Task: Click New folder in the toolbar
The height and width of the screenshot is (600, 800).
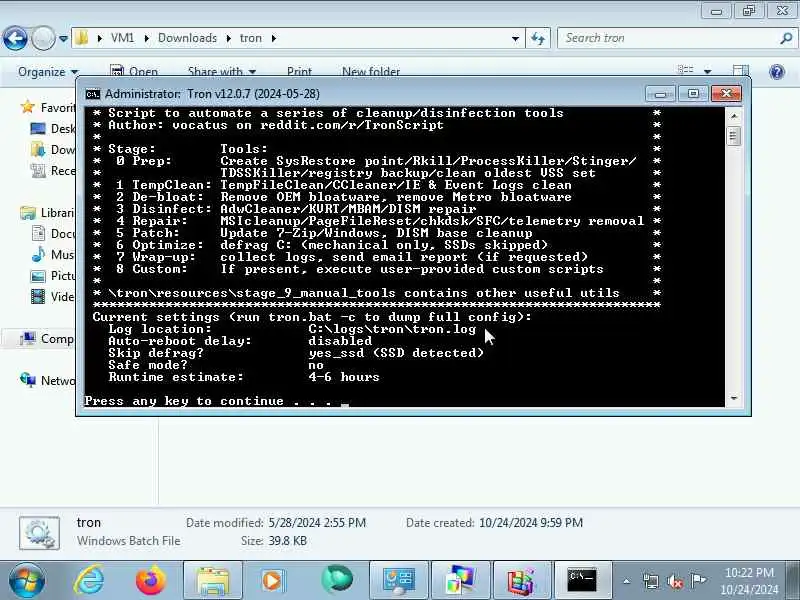Action: point(371,72)
